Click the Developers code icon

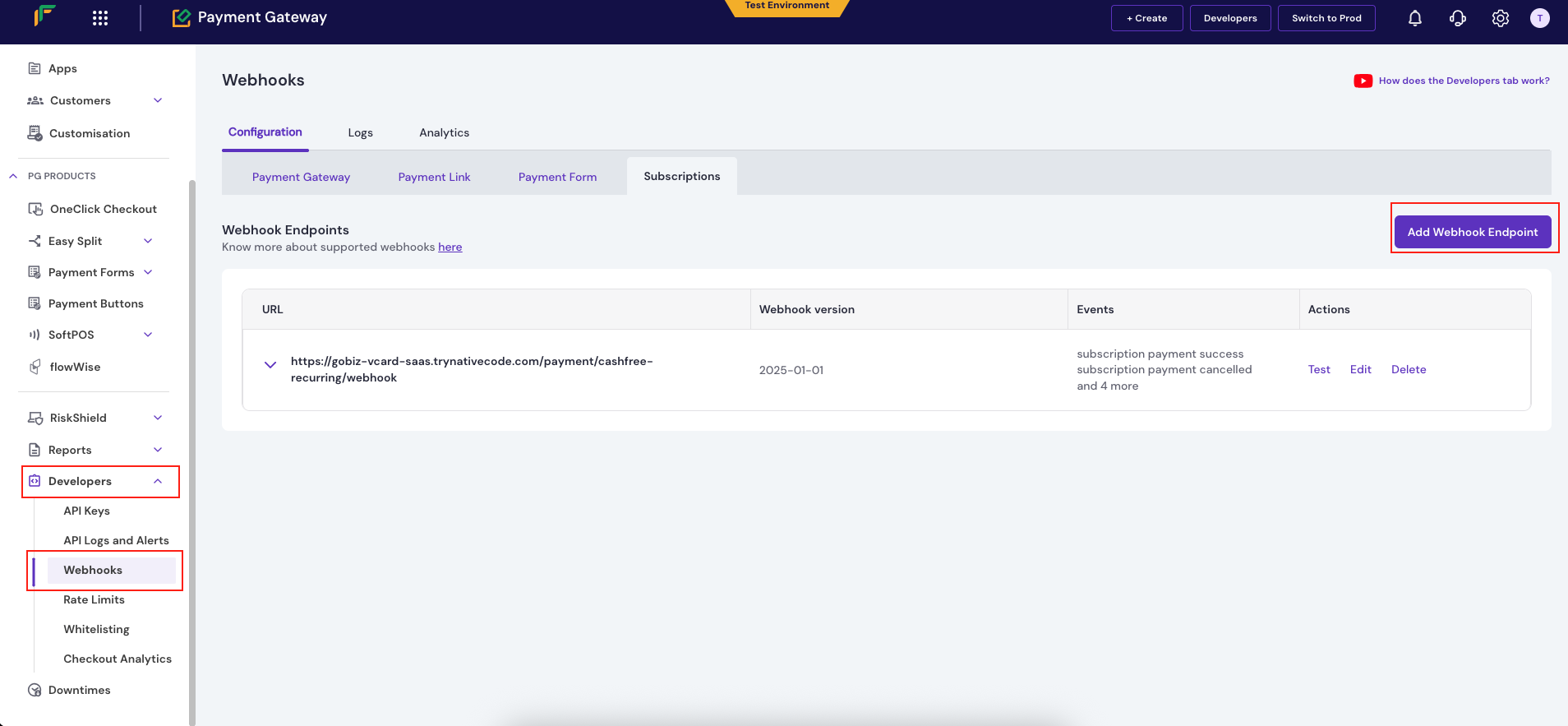[x=35, y=481]
